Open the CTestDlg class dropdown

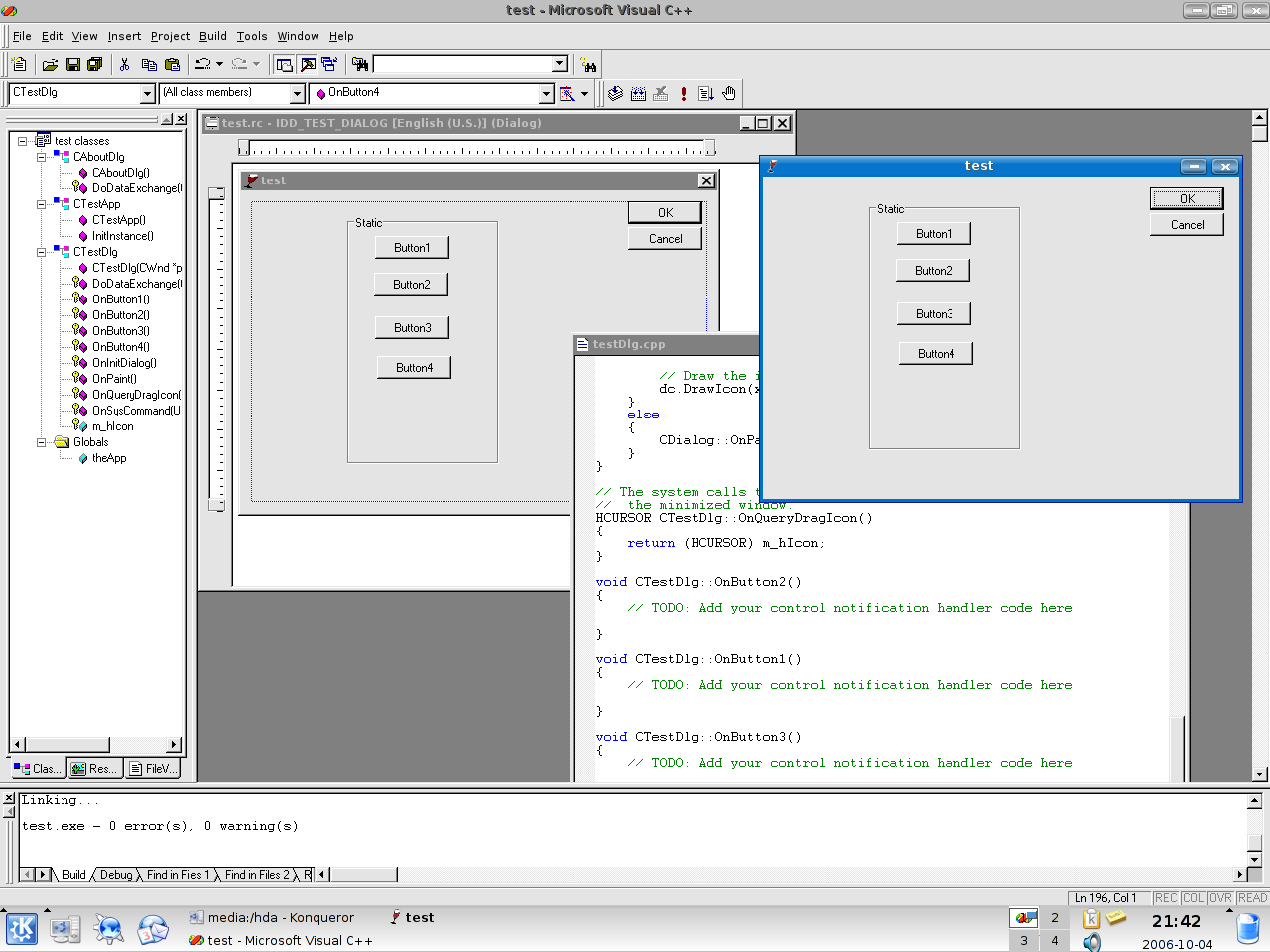pyautogui.click(x=147, y=92)
